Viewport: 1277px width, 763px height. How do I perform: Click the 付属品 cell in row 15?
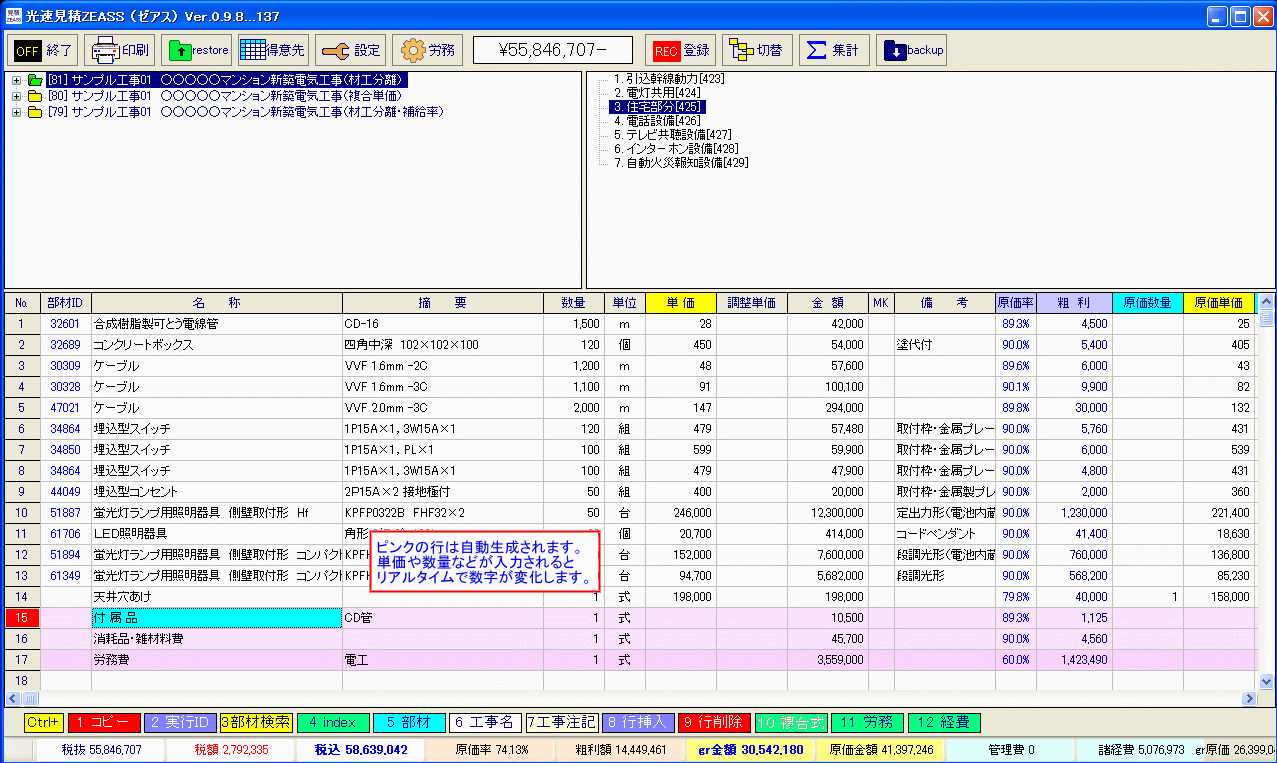[216, 618]
